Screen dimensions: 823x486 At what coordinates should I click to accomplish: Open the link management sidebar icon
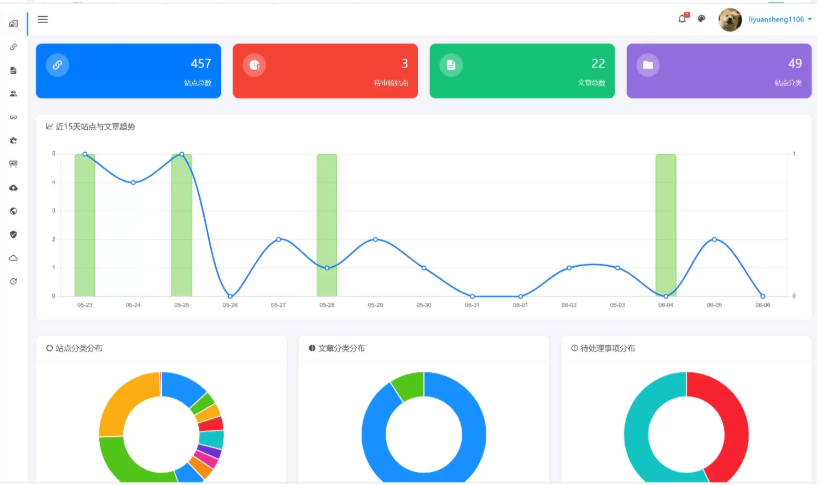pos(13,47)
